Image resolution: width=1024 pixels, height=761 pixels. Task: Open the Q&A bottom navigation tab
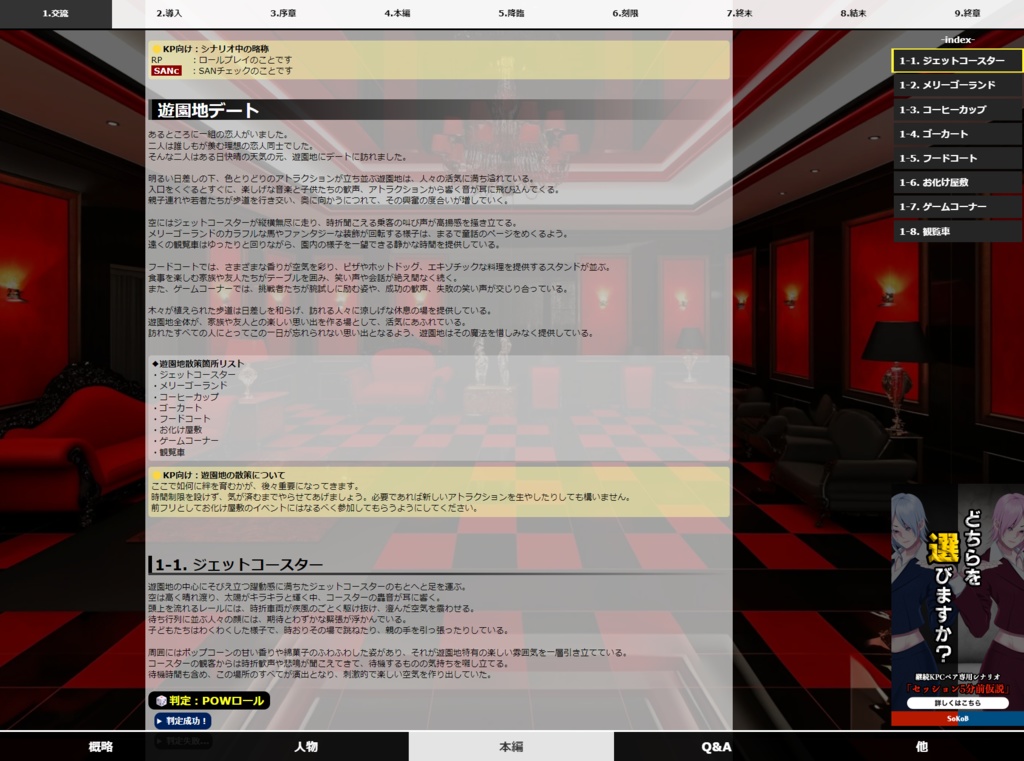[716, 746]
